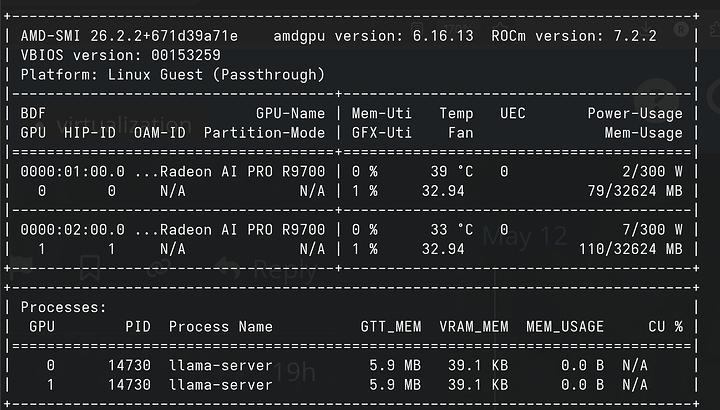Click the '33 °C' temperature value
Screen dimensions: 720x410
[451, 229]
